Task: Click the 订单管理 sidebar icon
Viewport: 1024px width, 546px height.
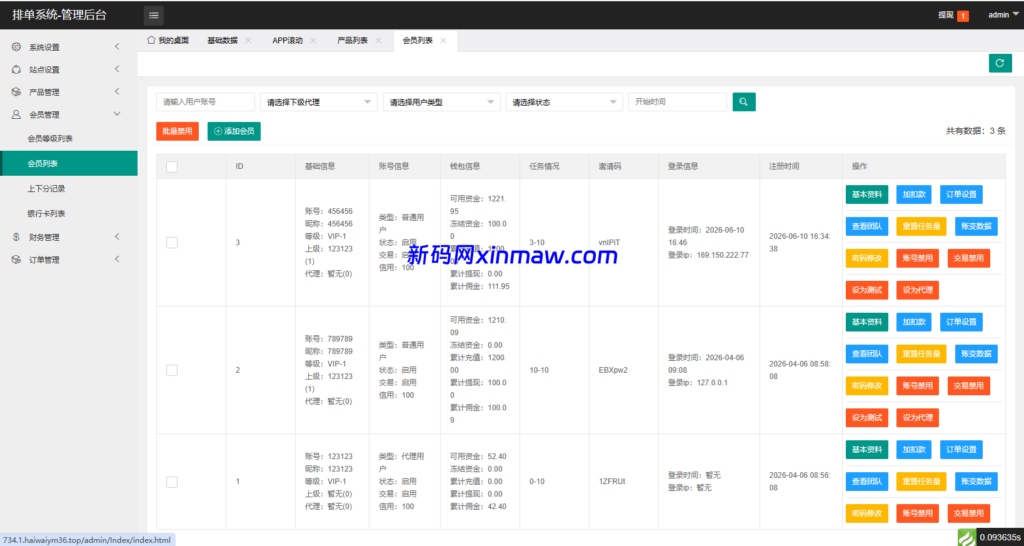Action: click(x=16, y=259)
